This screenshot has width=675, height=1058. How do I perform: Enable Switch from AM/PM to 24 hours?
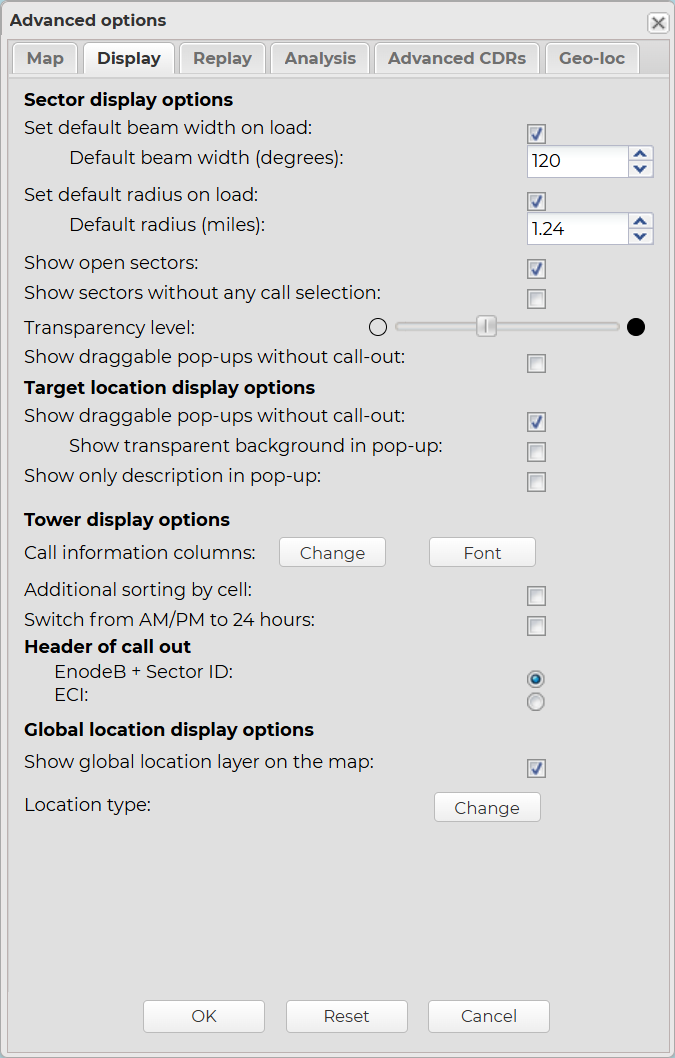click(x=537, y=626)
